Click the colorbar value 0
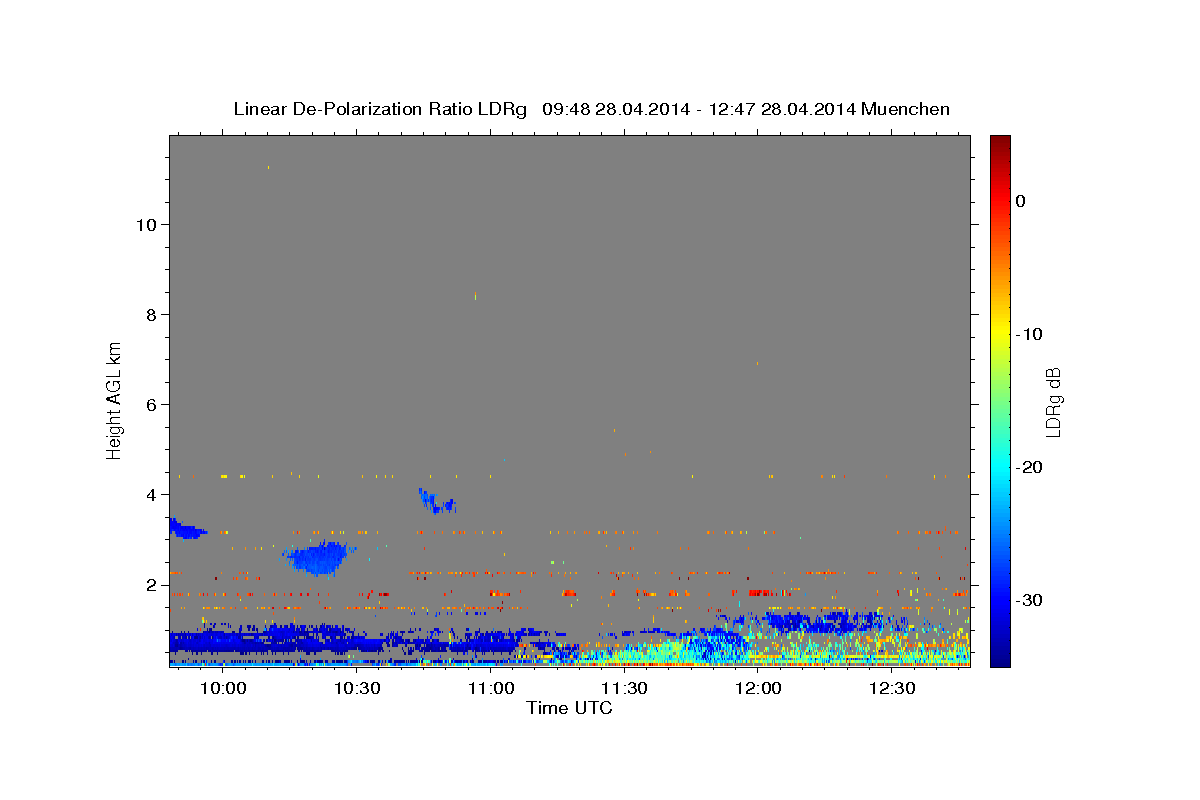Viewport: 1200px width, 800px height. pyautogui.click(x=1021, y=201)
